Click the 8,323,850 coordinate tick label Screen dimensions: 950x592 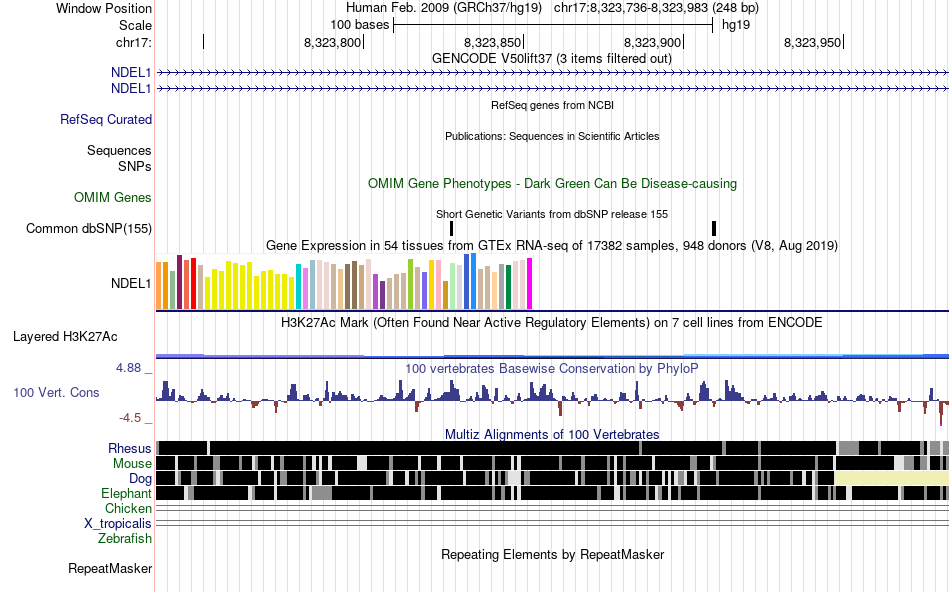click(492, 42)
